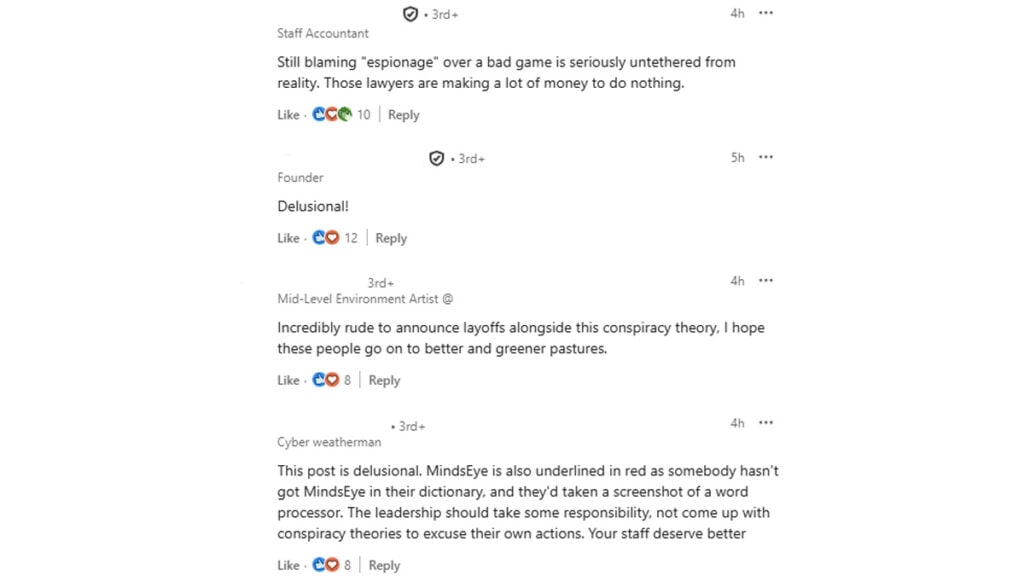Open the 12 reactions count on Founder comment
The image size is (1024, 576).
[x=351, y=238]
